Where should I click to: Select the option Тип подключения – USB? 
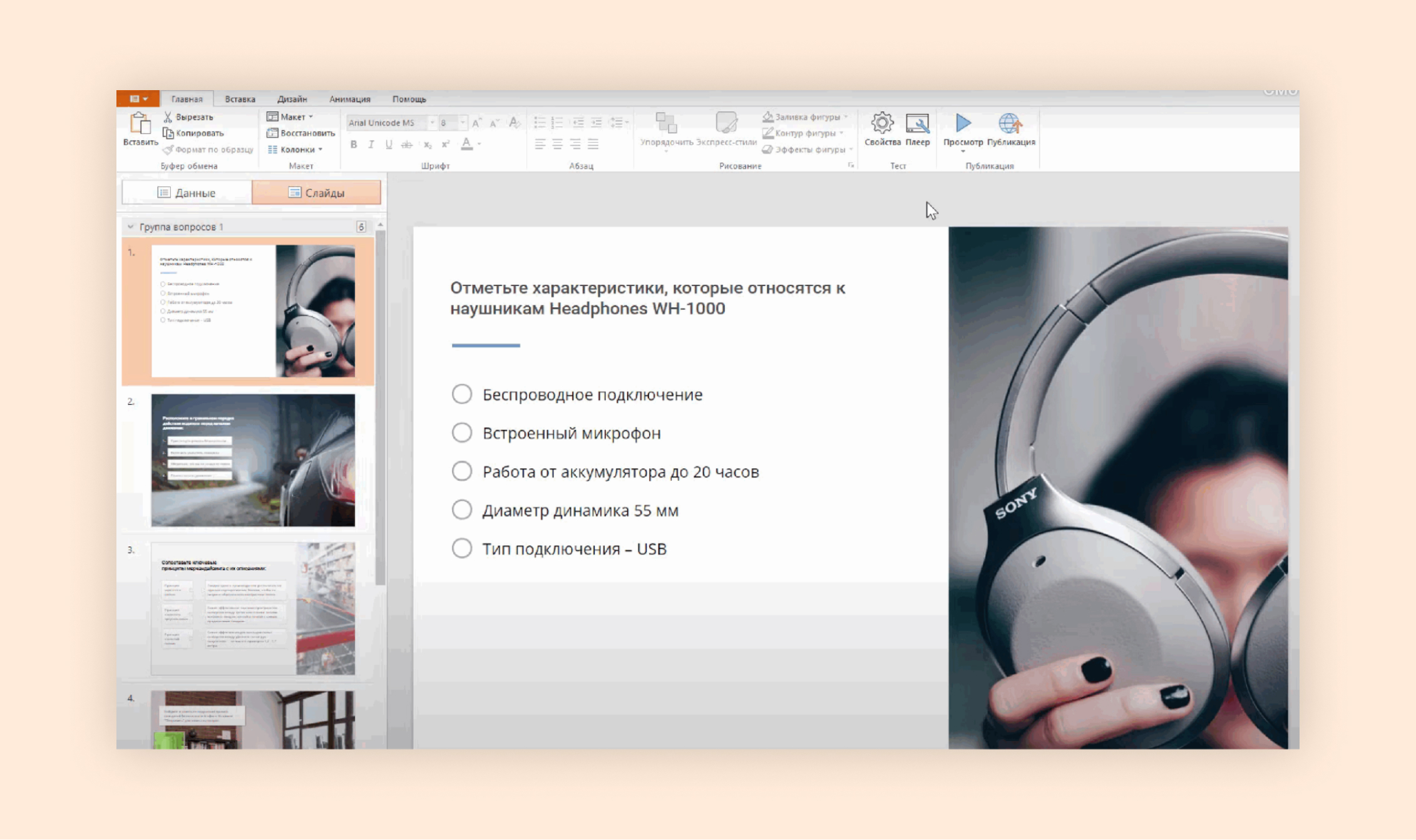462,548
